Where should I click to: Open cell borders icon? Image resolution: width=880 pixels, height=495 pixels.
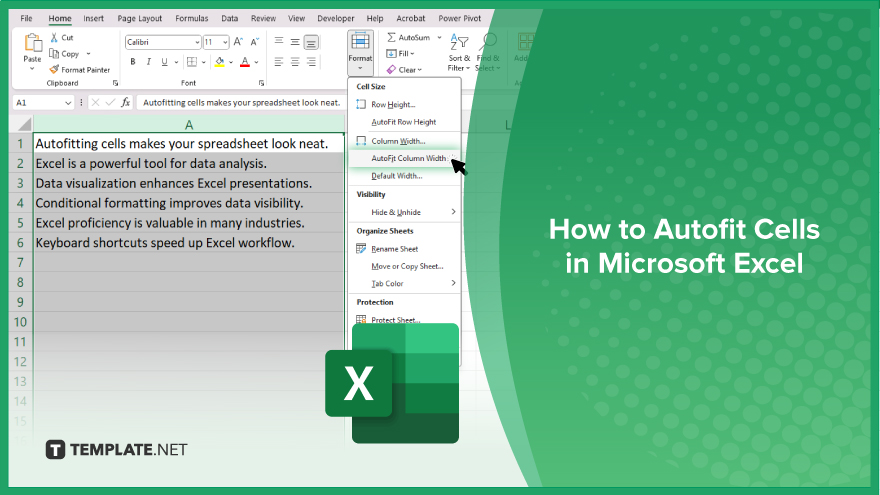[192, 62]
